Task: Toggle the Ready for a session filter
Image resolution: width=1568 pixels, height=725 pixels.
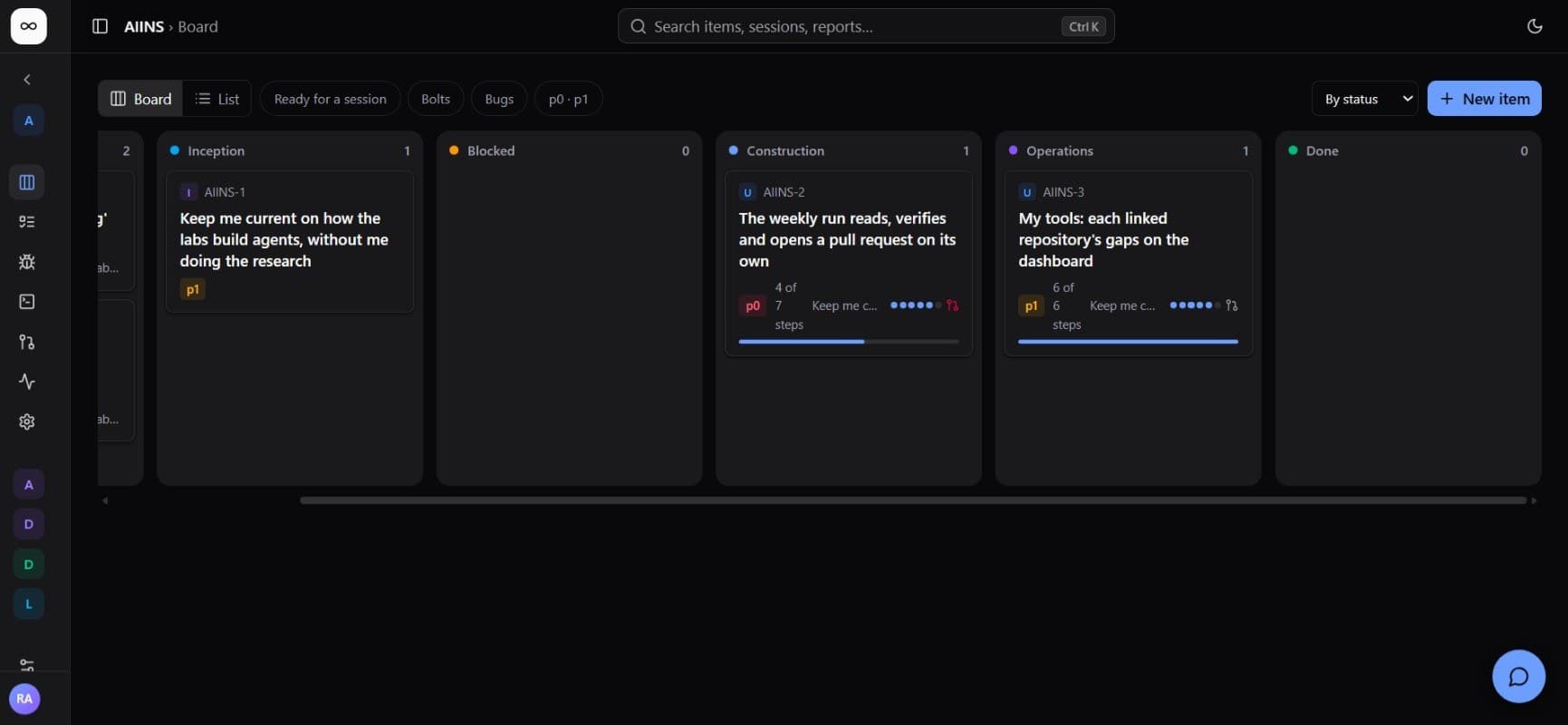Action: [x=331, y=99]
